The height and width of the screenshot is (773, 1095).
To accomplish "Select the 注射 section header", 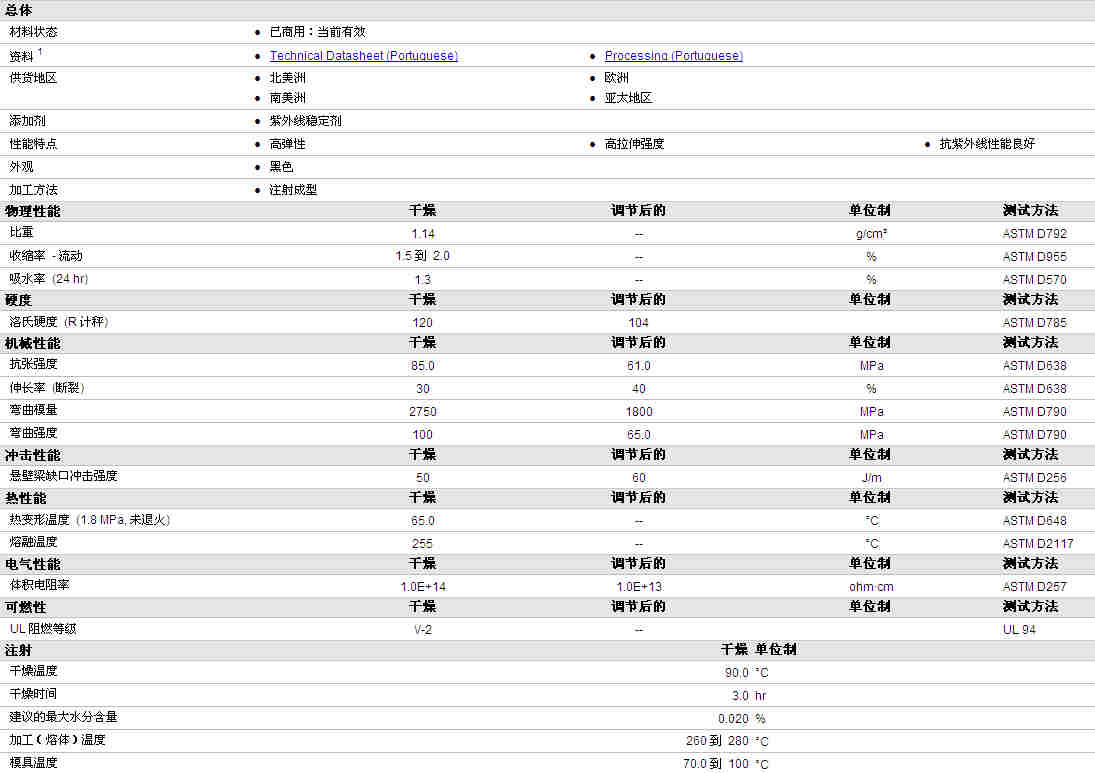I will pyautogui.click(x=19, y=650).
